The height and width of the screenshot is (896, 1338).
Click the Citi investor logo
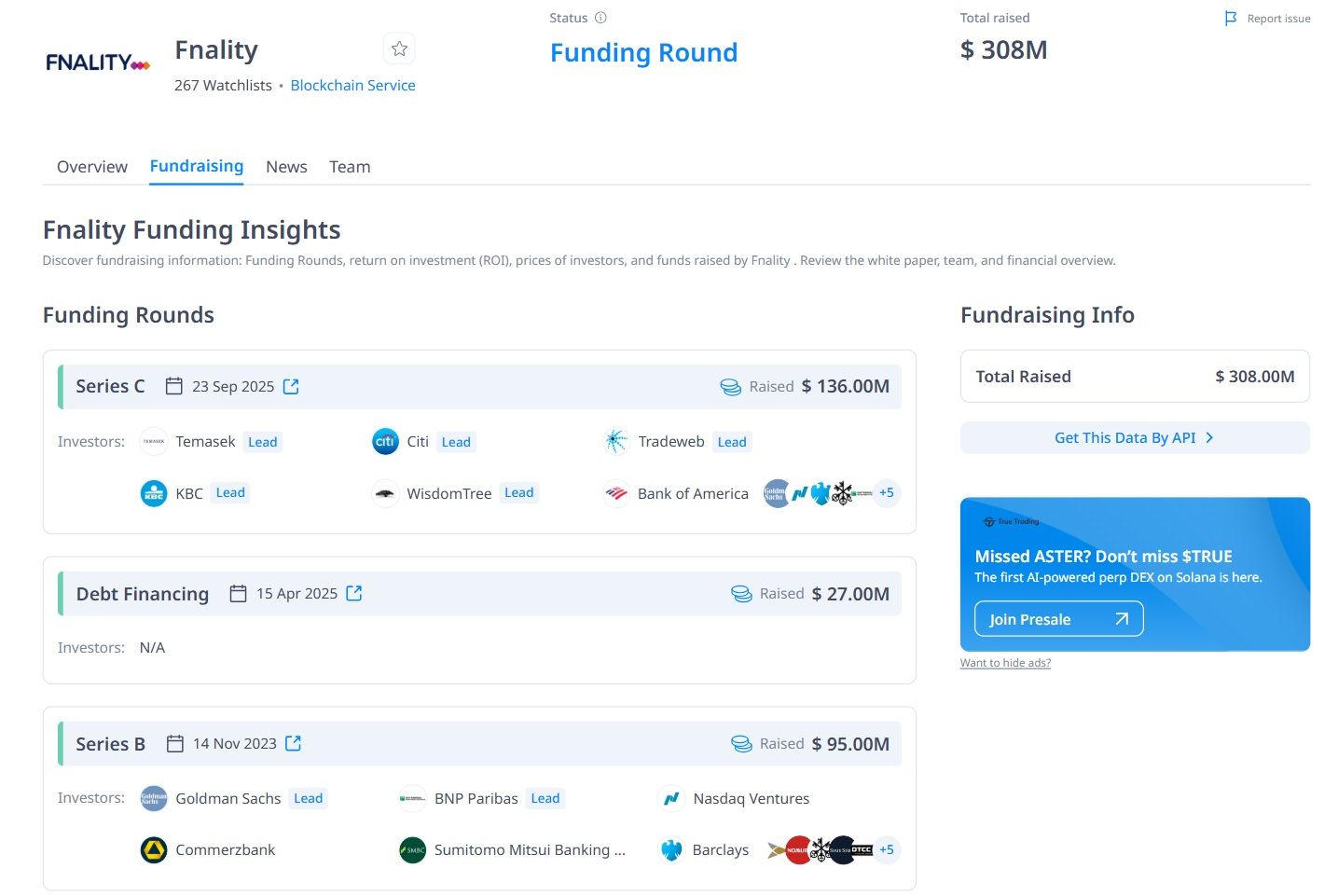coord(385,442)
